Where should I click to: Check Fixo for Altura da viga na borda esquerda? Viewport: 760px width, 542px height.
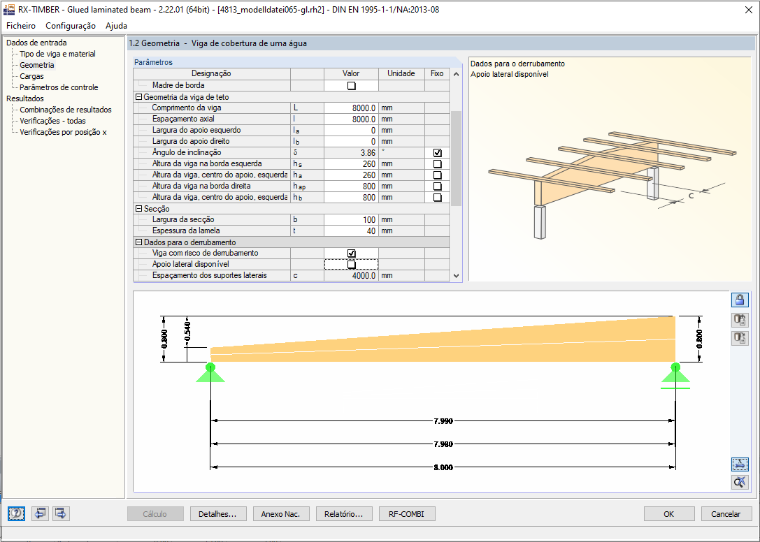coord(437,164)
